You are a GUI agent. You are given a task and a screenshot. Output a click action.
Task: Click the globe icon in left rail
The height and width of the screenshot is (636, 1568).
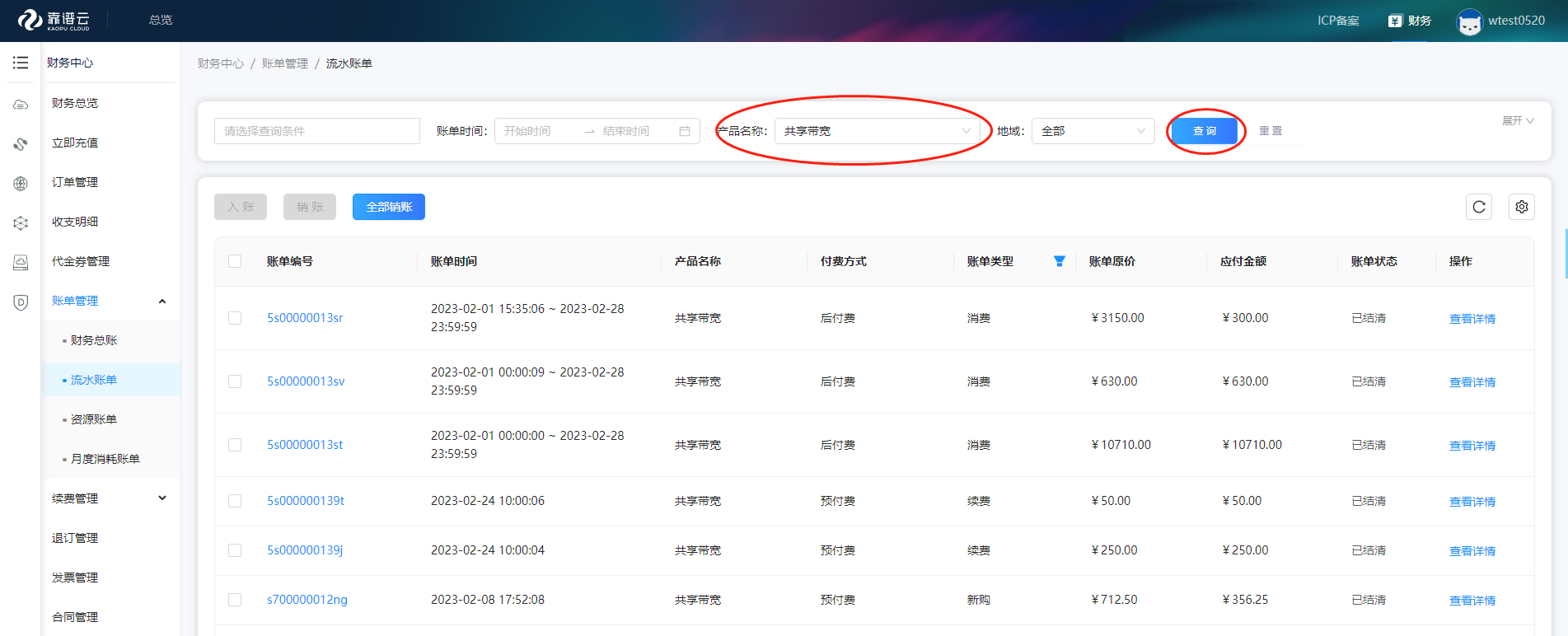(21, 184)
